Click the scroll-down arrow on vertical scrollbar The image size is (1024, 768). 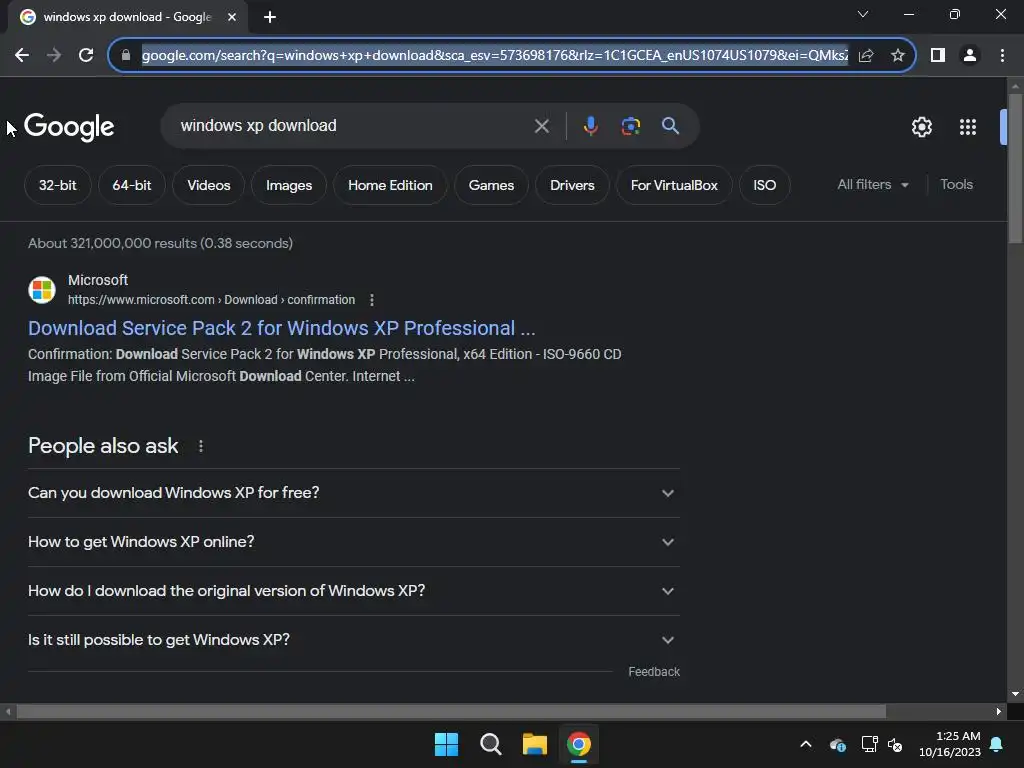pyautogui.click(x=1015, y=694)
